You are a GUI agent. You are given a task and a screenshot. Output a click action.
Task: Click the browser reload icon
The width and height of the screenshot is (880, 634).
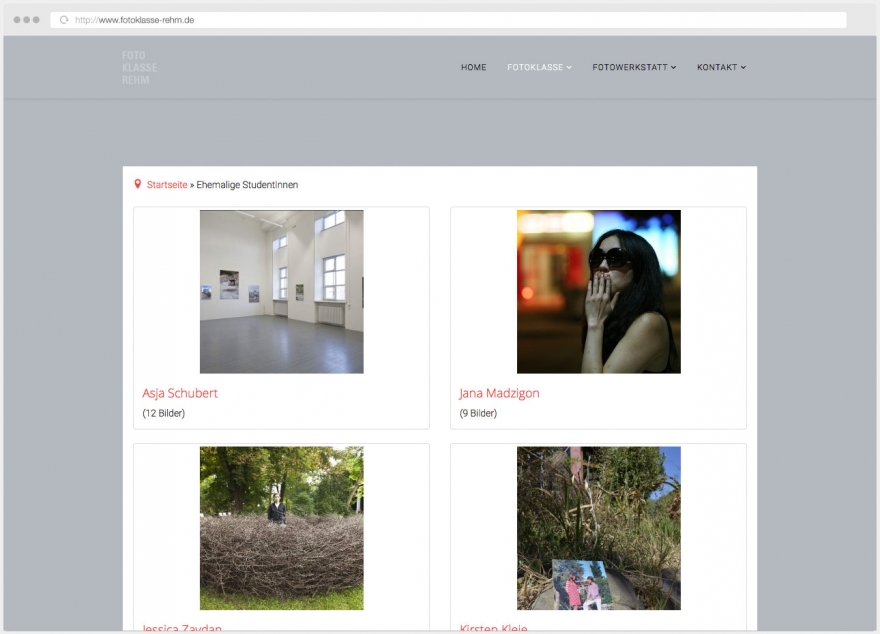click(64, 20)
